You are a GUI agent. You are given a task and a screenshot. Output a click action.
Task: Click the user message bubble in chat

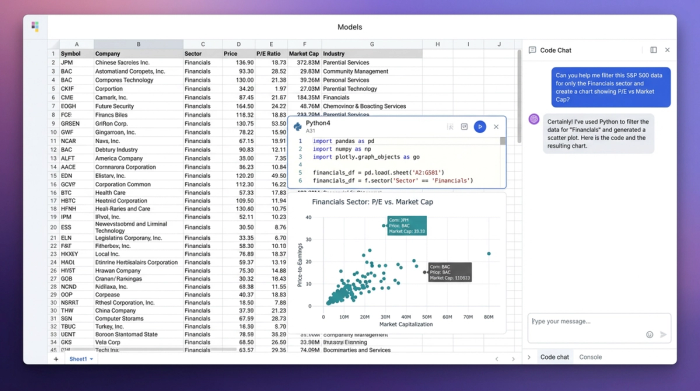611,87
